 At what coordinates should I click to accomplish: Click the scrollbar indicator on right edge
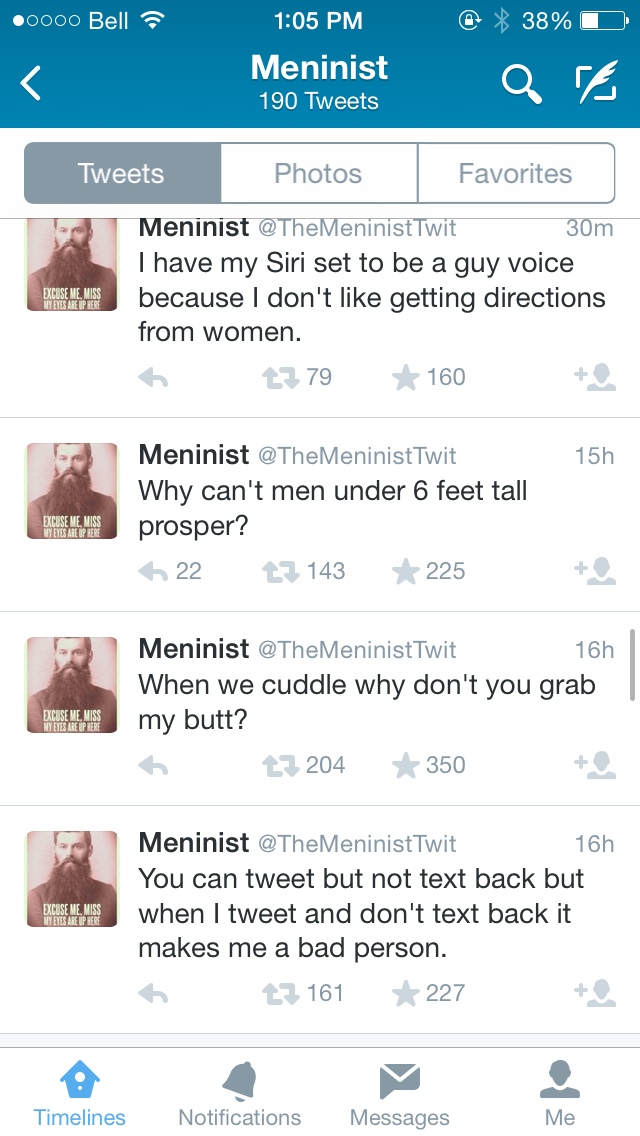point(632,664)
